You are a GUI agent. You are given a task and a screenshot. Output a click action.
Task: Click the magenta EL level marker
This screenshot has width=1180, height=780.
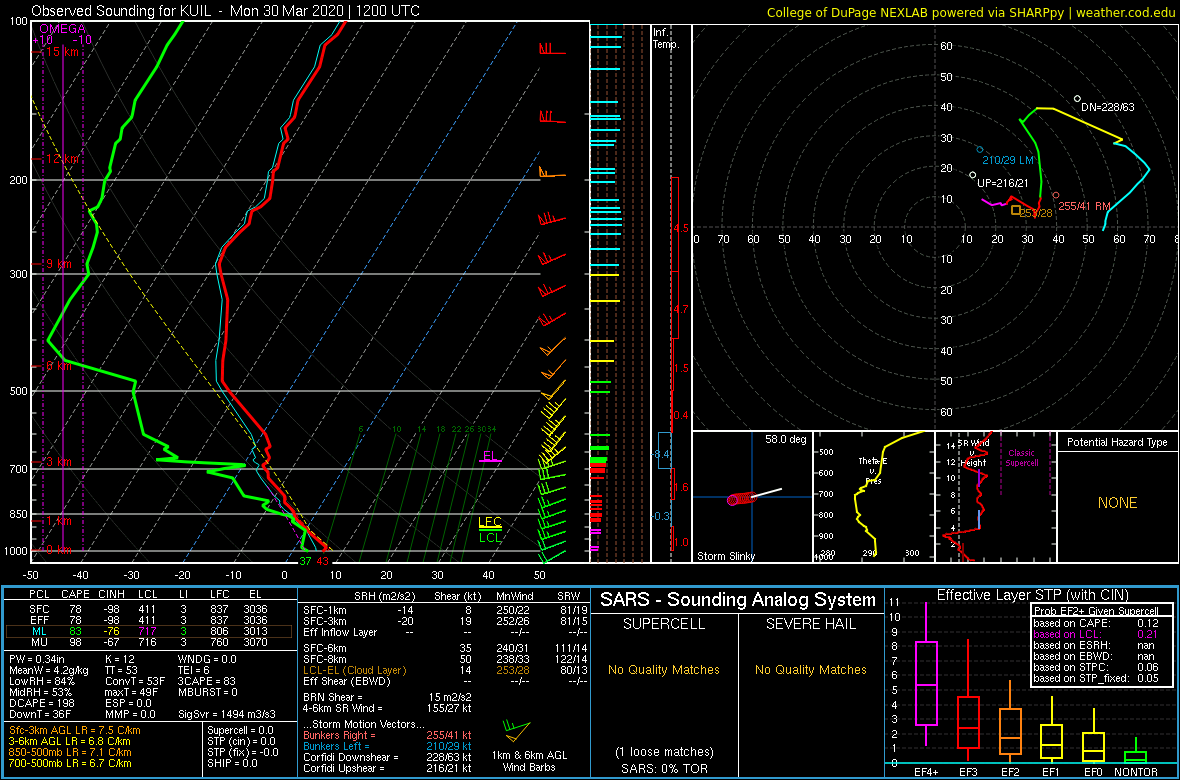(x=490, y=456)
